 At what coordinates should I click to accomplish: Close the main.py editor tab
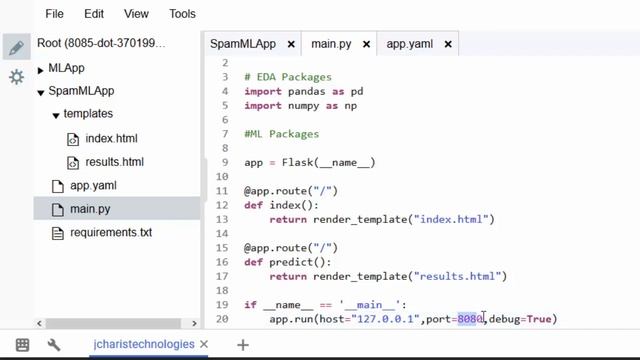[x=367, y=44]
